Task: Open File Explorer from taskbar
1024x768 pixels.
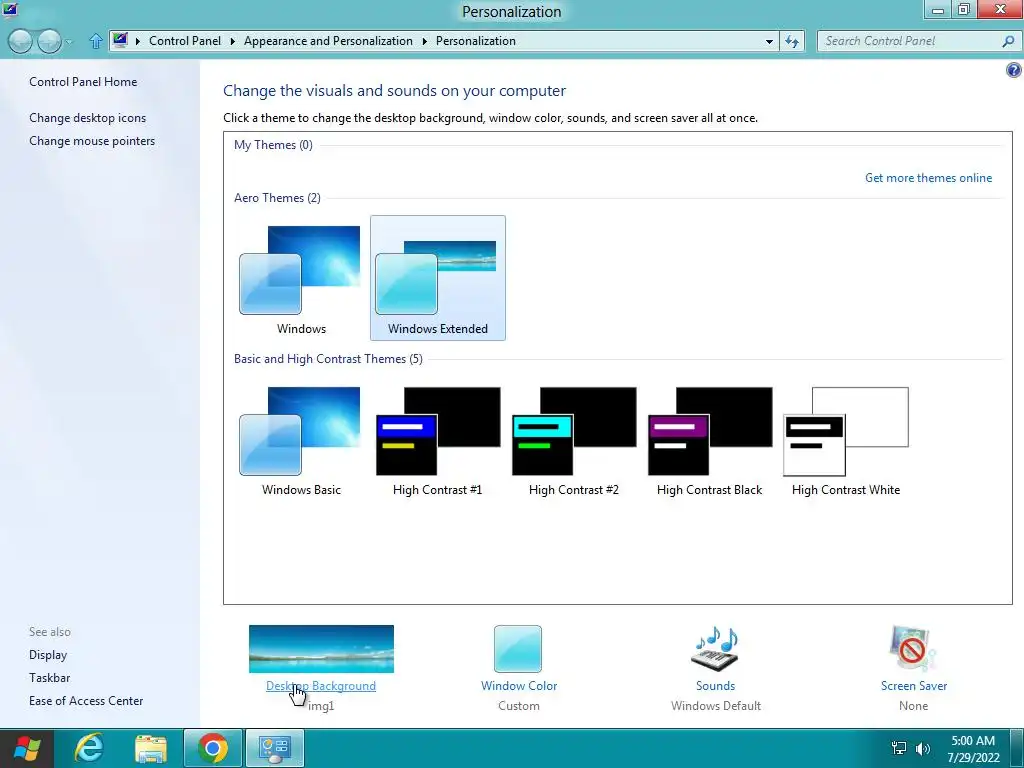Action: point(151,748)
